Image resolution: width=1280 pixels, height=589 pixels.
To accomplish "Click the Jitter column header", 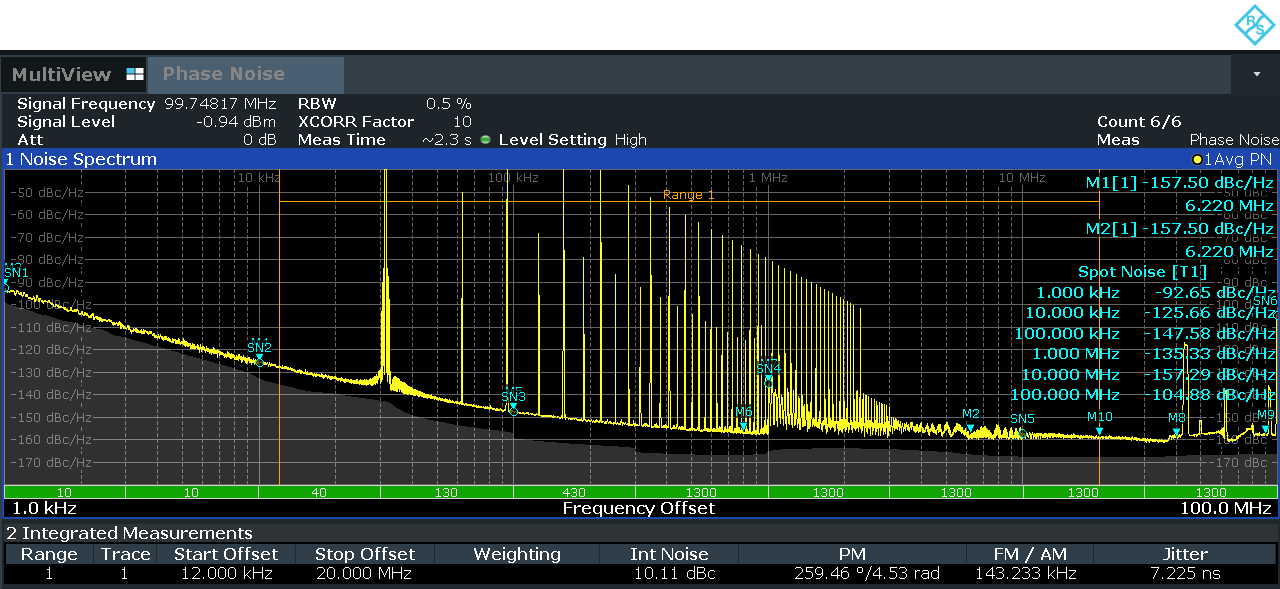I will pyautogui.click(x=1184, y=554).
